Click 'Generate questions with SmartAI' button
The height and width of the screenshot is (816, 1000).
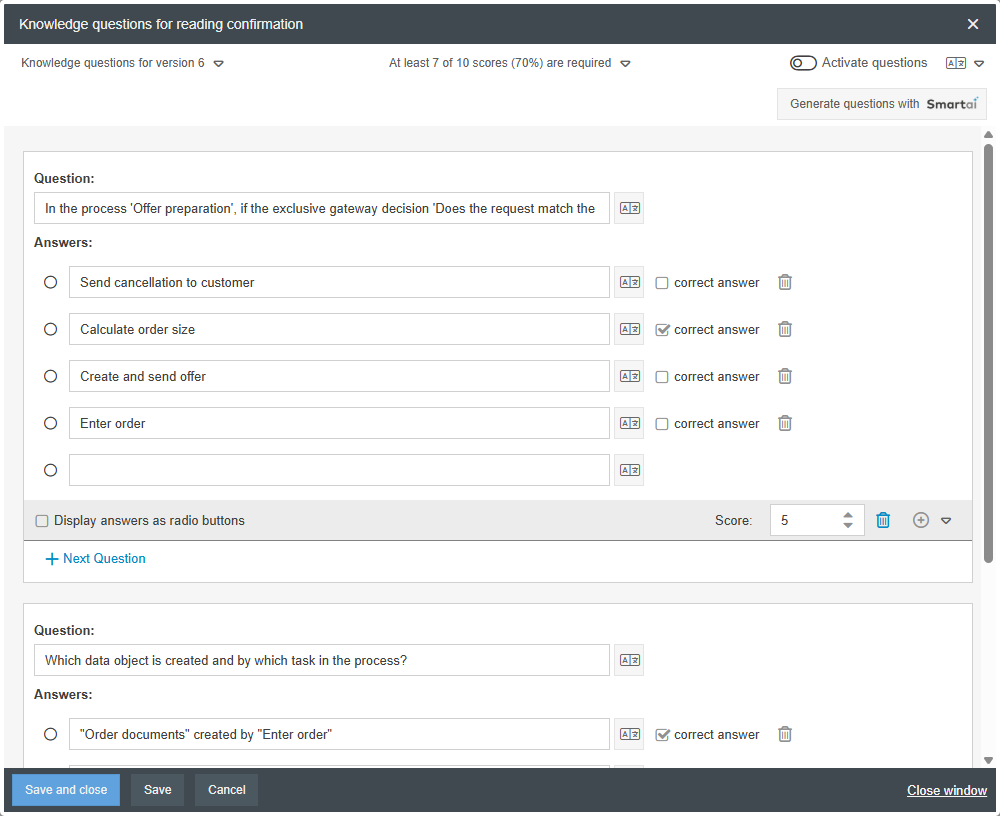click(881, 104)
